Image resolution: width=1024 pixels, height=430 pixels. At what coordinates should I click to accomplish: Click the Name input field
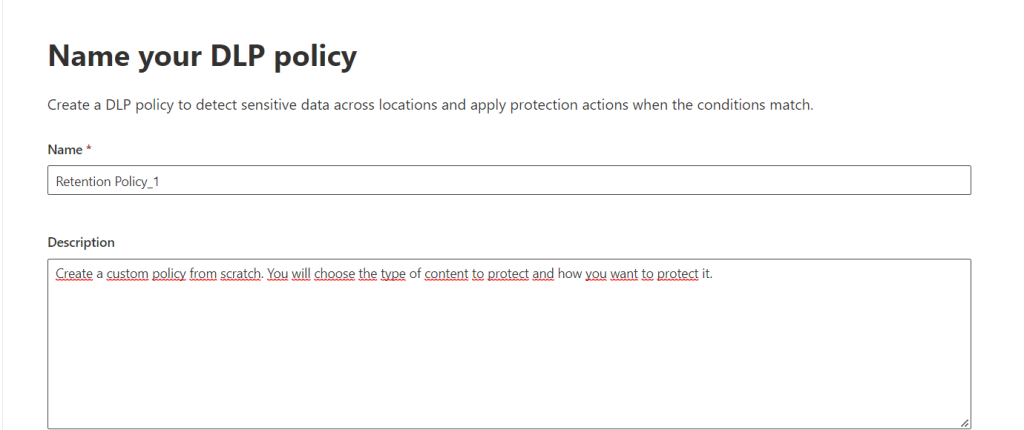point(508,180)
